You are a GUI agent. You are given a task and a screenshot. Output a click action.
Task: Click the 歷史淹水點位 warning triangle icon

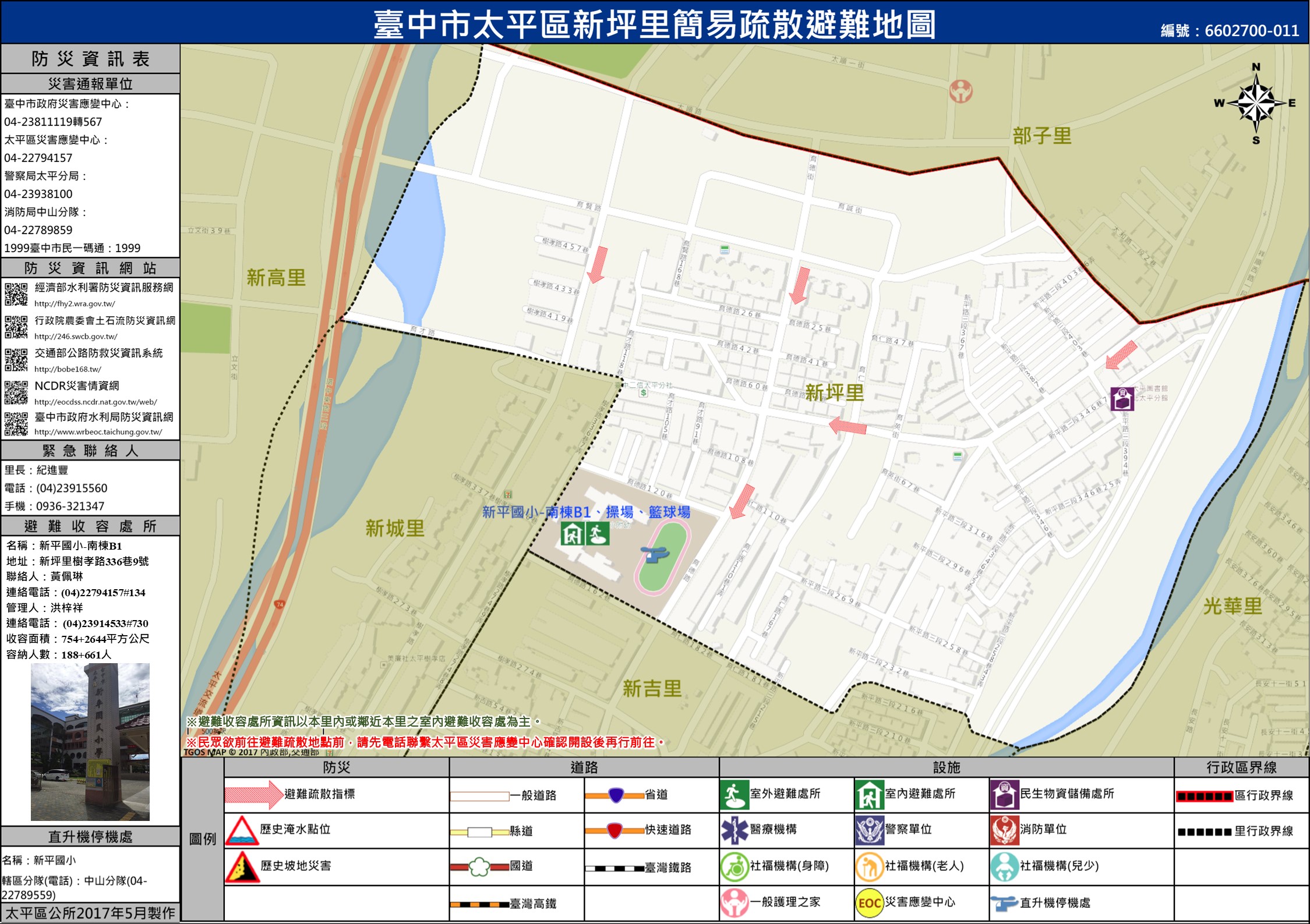point(242,831)
